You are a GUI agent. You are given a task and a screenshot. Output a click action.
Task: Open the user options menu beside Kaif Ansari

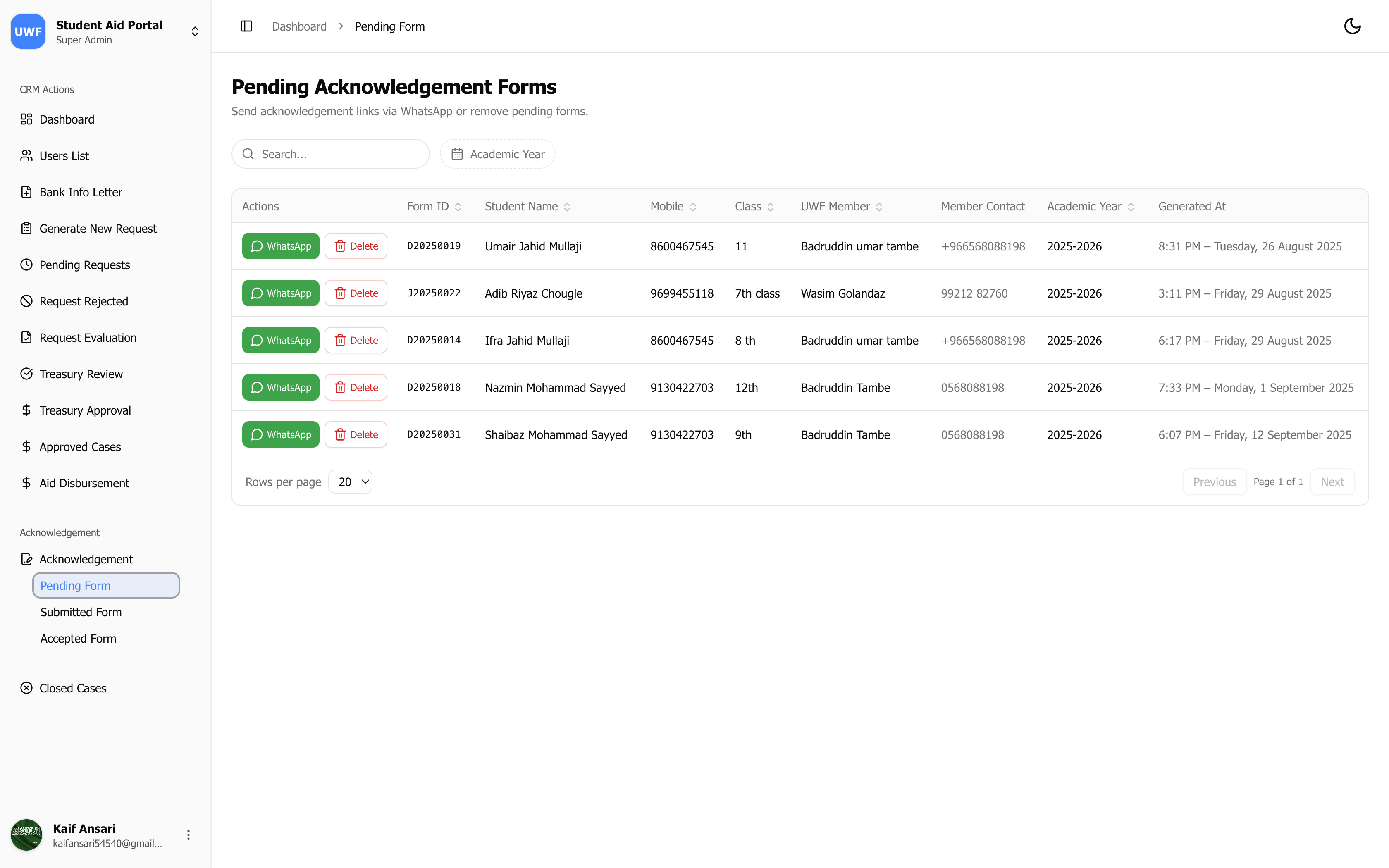click(x=188, y=835)
